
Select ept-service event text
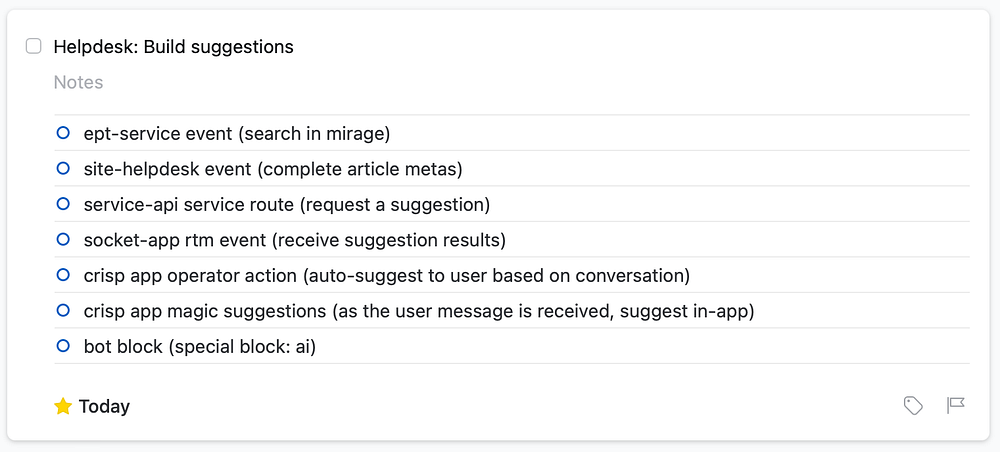coord(236,133)
